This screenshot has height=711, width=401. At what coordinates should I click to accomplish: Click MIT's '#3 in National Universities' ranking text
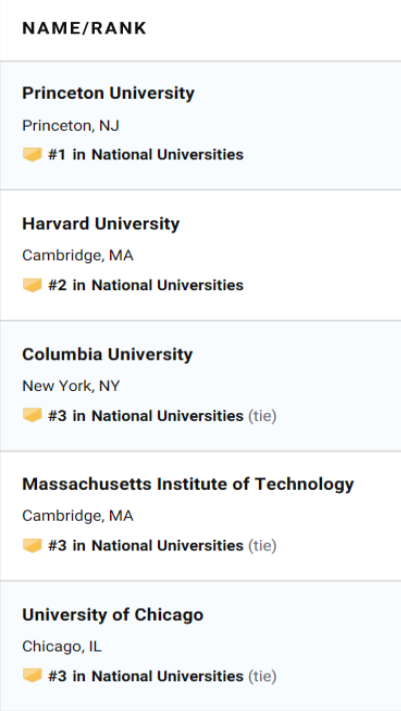146,545
